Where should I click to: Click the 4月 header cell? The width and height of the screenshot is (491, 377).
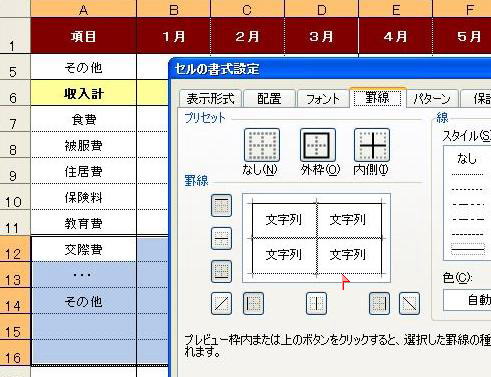[x=396, y=36]
